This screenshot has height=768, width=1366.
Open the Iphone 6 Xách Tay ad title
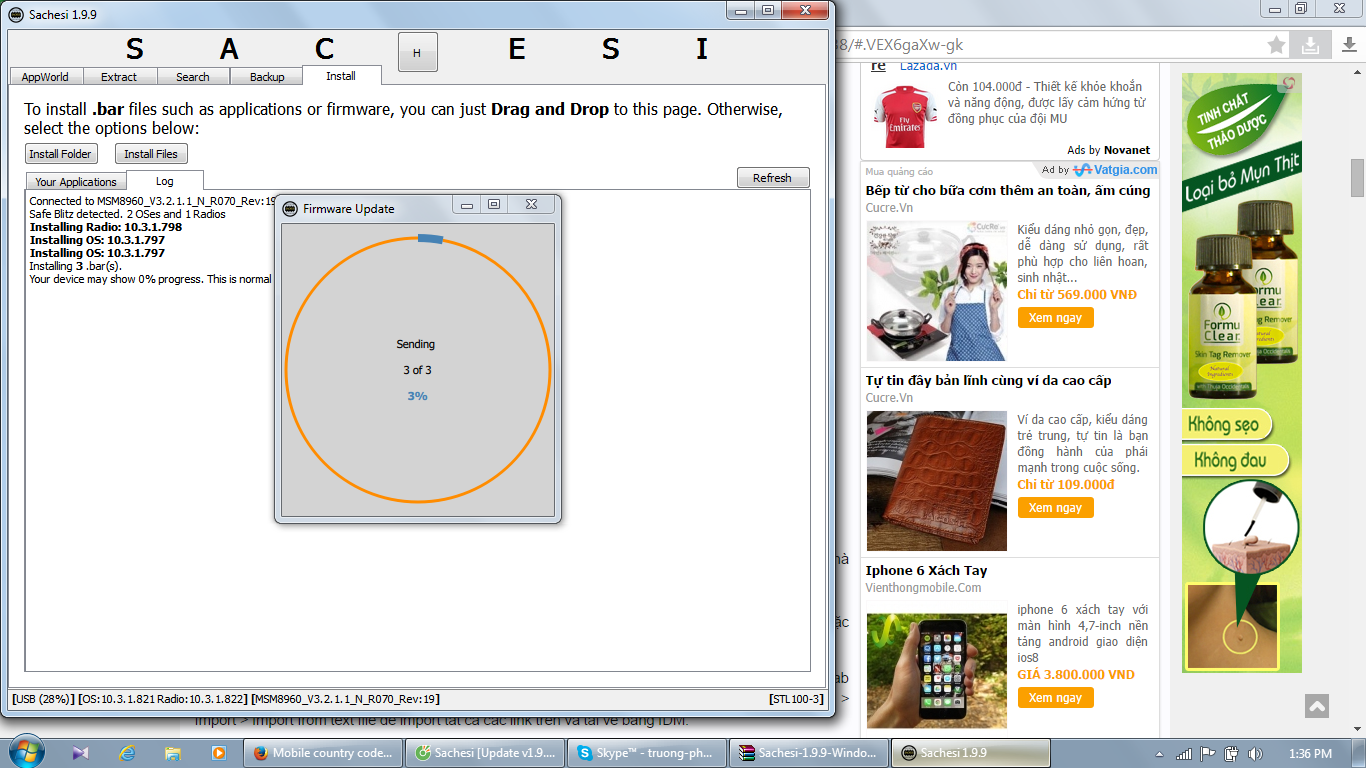coord(926,571)
